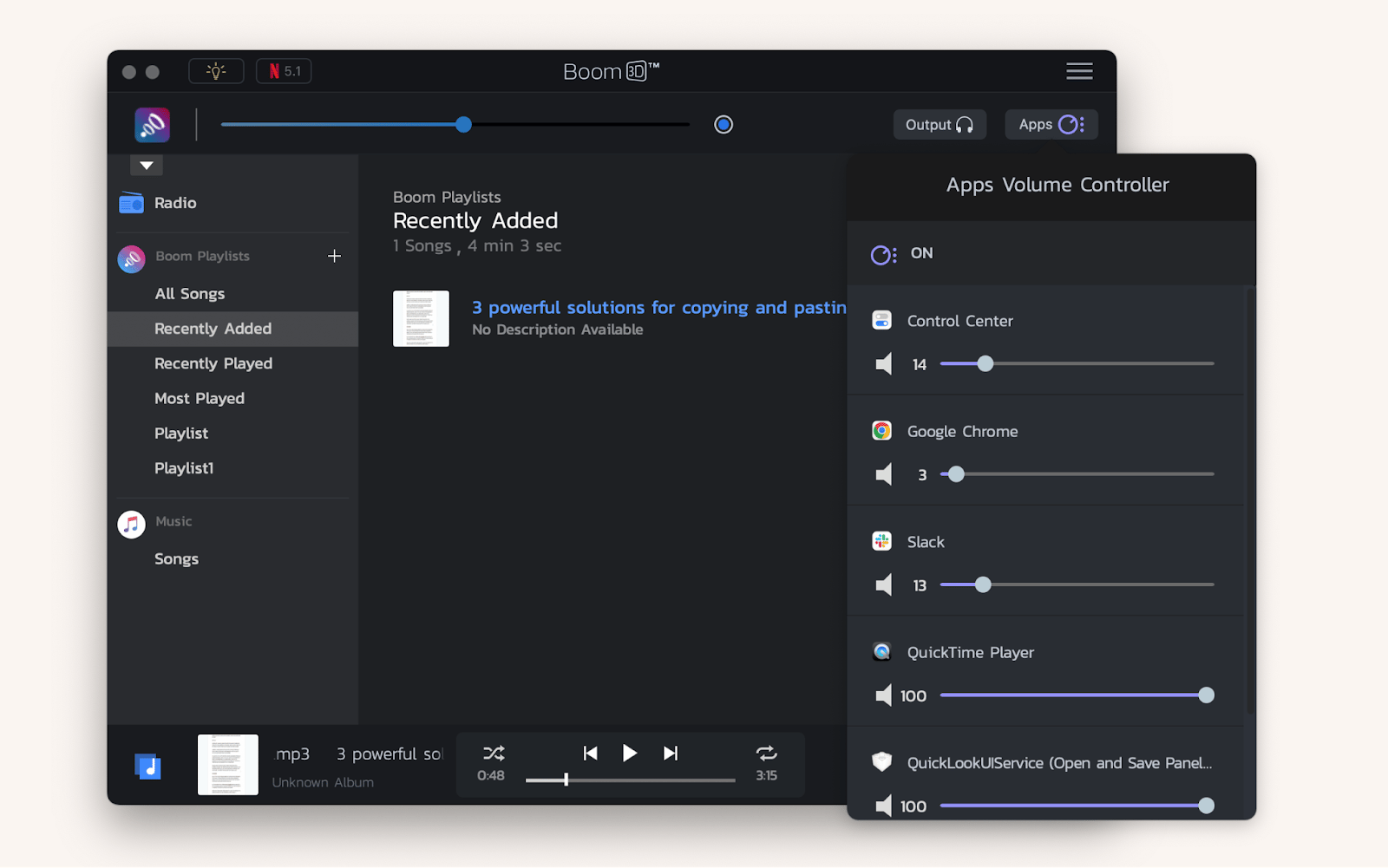Click the QuickTime Player app icon
1388x868 pixels.
[x=881, y=652]
